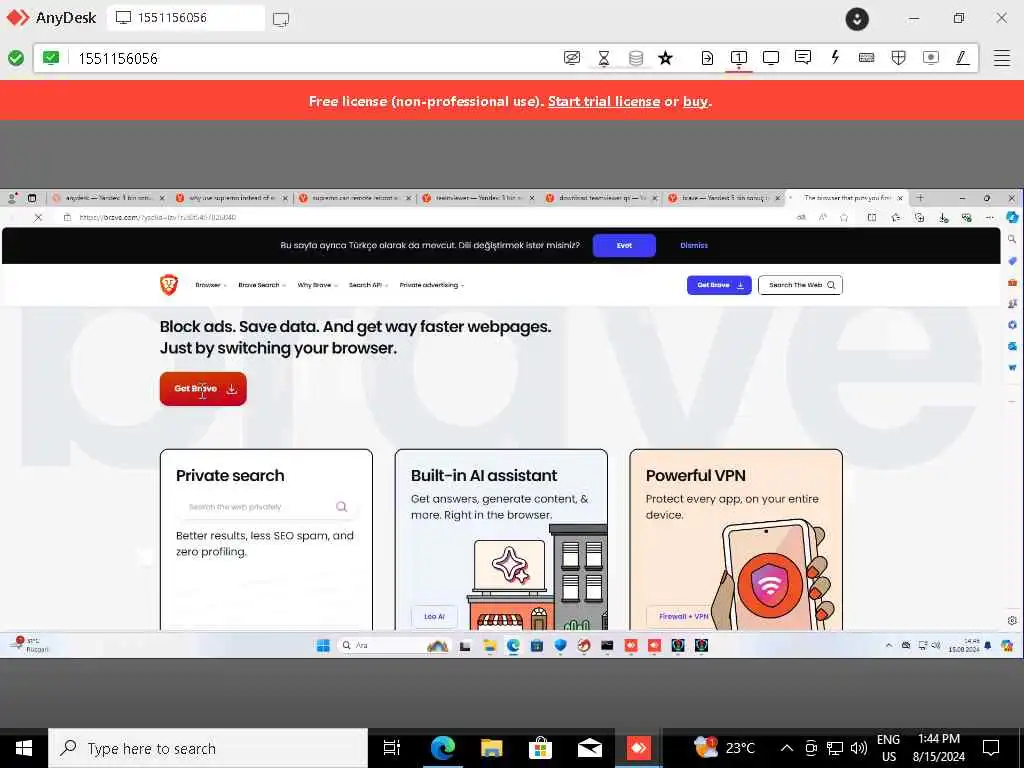Click the Evet button in language banner
This screenshot has height=768, width=1024.
624,245
